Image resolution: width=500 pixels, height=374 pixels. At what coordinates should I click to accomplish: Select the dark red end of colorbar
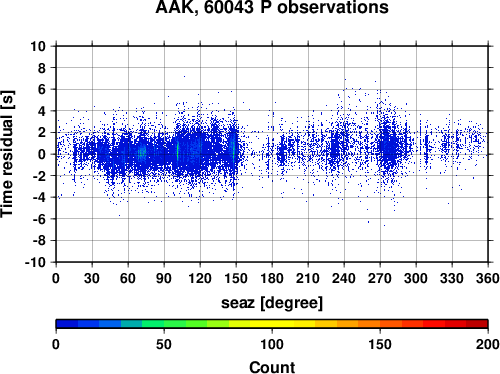click(477, 324)
